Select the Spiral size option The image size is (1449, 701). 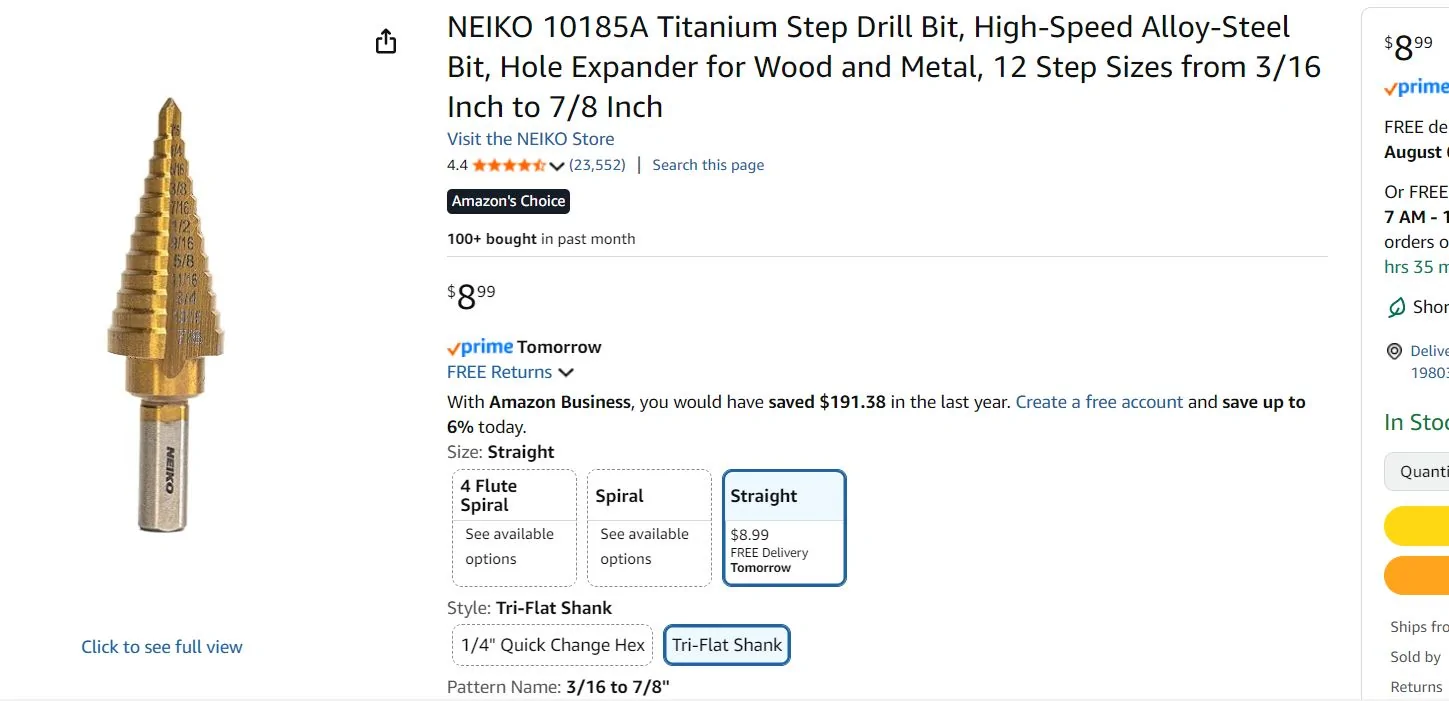point(648,527)
